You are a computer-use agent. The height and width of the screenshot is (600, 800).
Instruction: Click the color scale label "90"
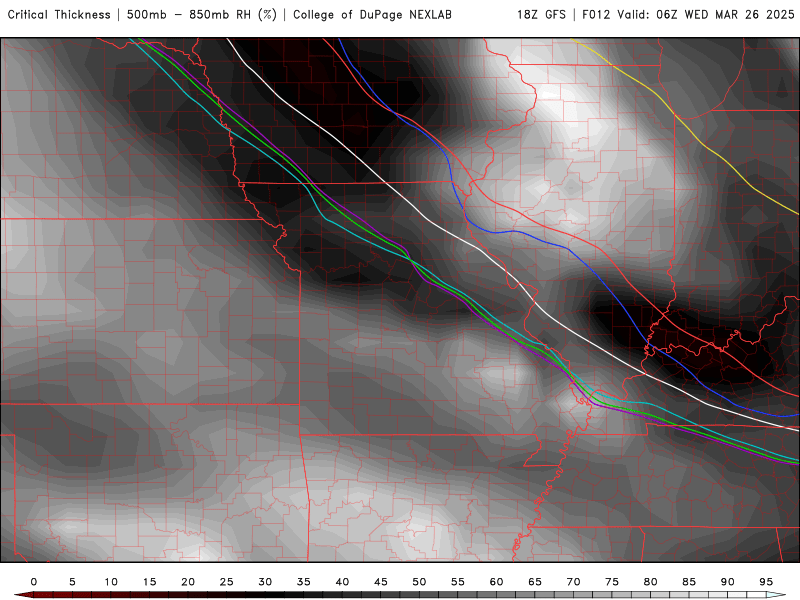728,582
